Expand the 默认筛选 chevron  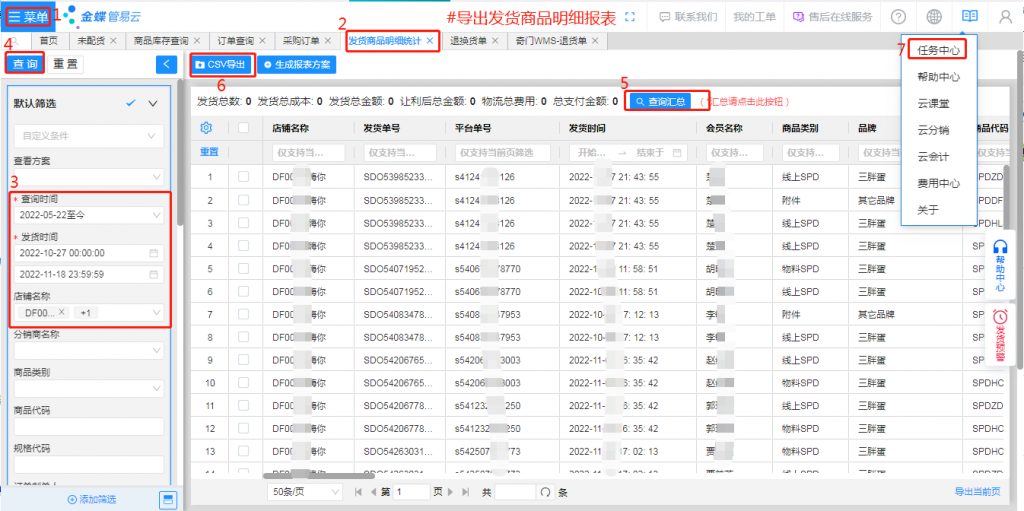click(x=153, y=103)
